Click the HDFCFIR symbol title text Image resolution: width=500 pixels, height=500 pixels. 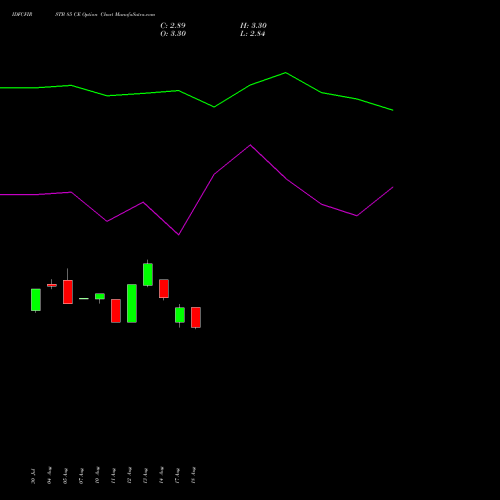(x=22, y=15)
